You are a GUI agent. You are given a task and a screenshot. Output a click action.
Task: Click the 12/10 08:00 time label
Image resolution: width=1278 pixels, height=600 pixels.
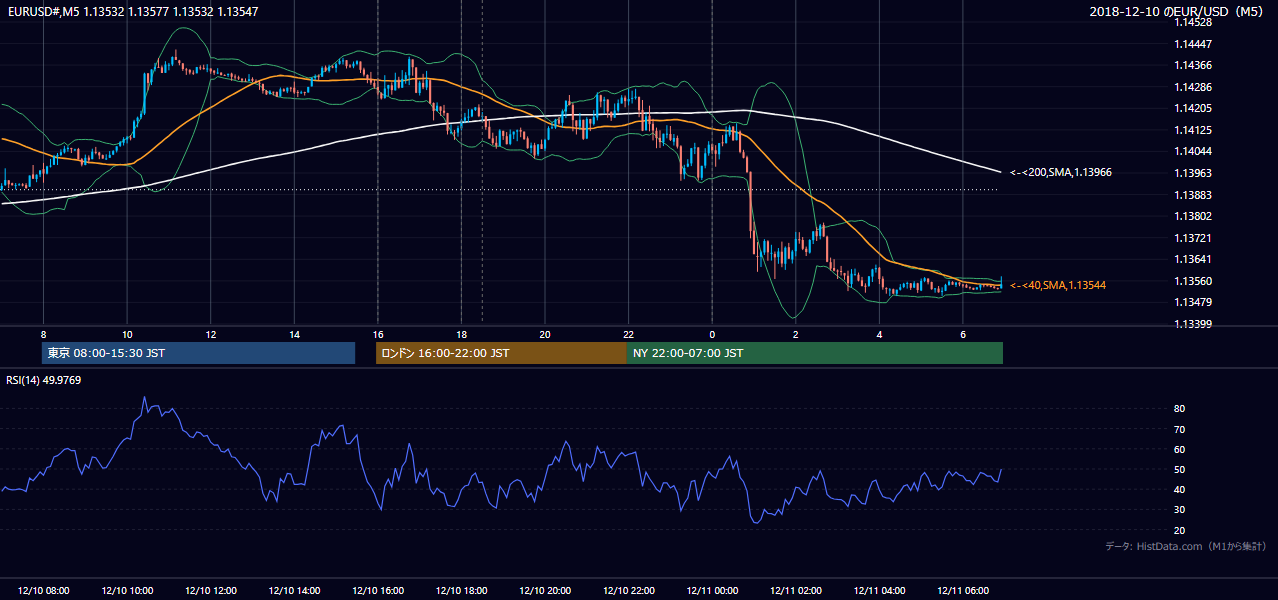click(44, 591)
